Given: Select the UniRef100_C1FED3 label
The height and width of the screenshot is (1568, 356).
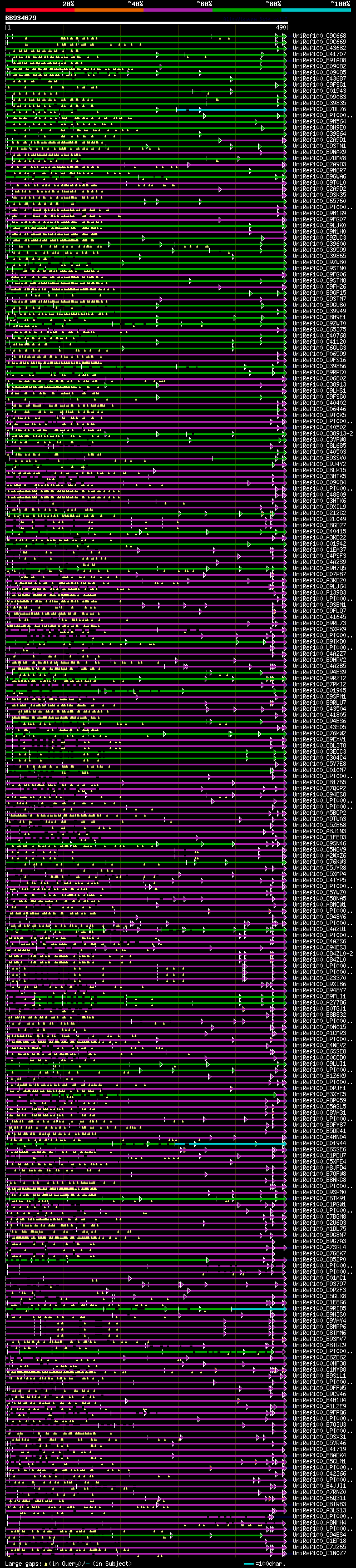Looking at the screenshot, I should (x=319, y=837).
